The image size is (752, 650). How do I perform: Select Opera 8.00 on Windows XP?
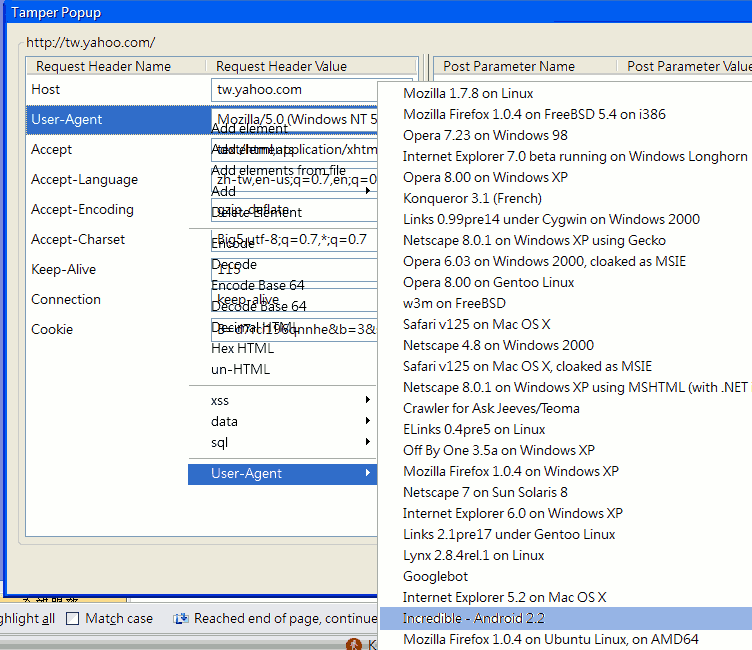coord(485,177)
